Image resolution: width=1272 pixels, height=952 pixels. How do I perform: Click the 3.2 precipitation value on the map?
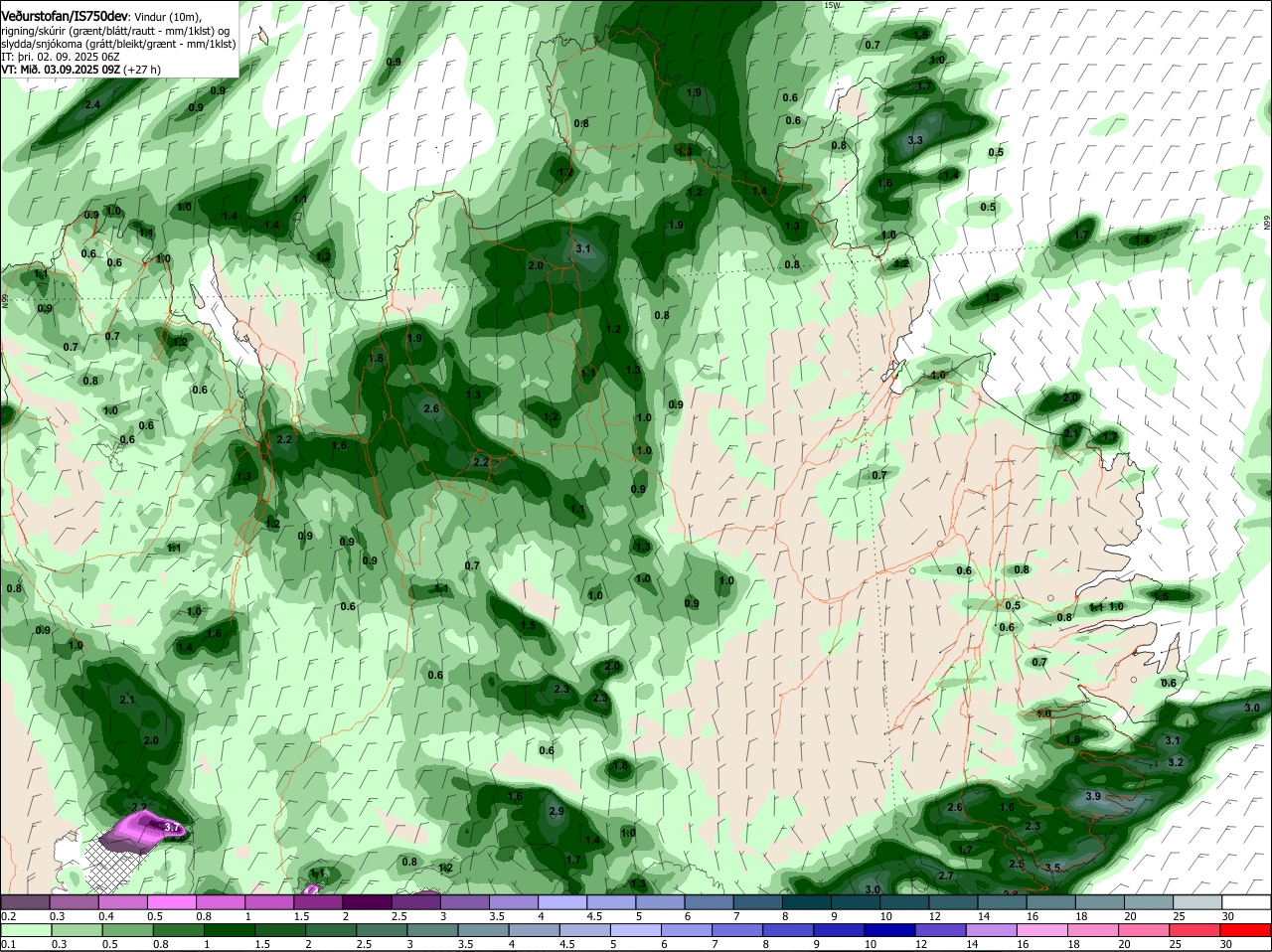click(1176, 762)
